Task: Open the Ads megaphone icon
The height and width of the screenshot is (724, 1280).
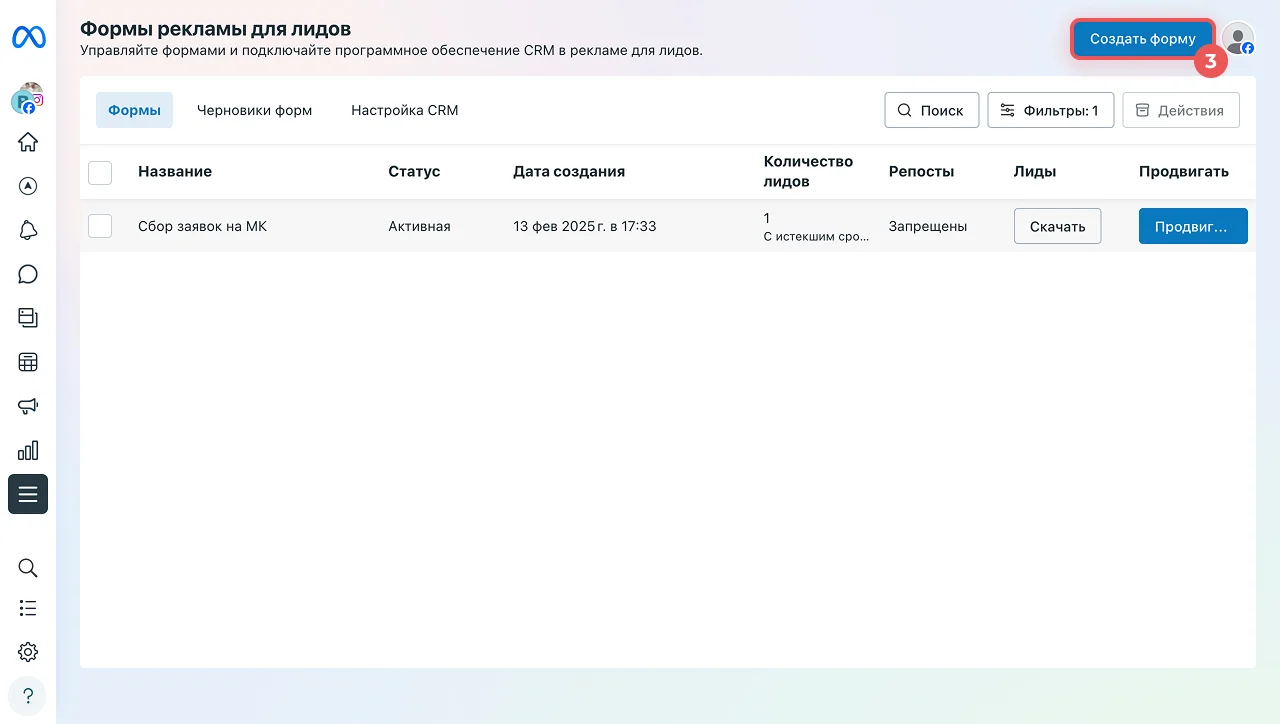Action: click(x=28, y=406)
